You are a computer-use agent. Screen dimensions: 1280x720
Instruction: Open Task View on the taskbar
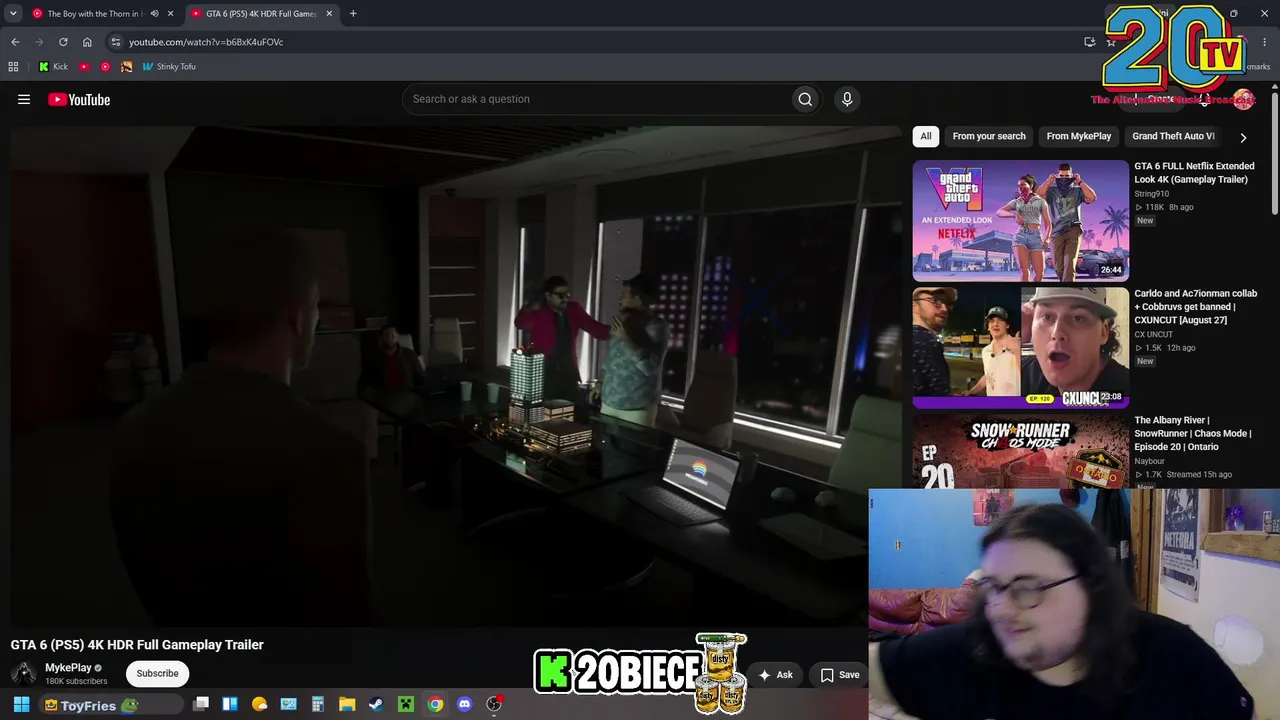(x=201, y=704)
